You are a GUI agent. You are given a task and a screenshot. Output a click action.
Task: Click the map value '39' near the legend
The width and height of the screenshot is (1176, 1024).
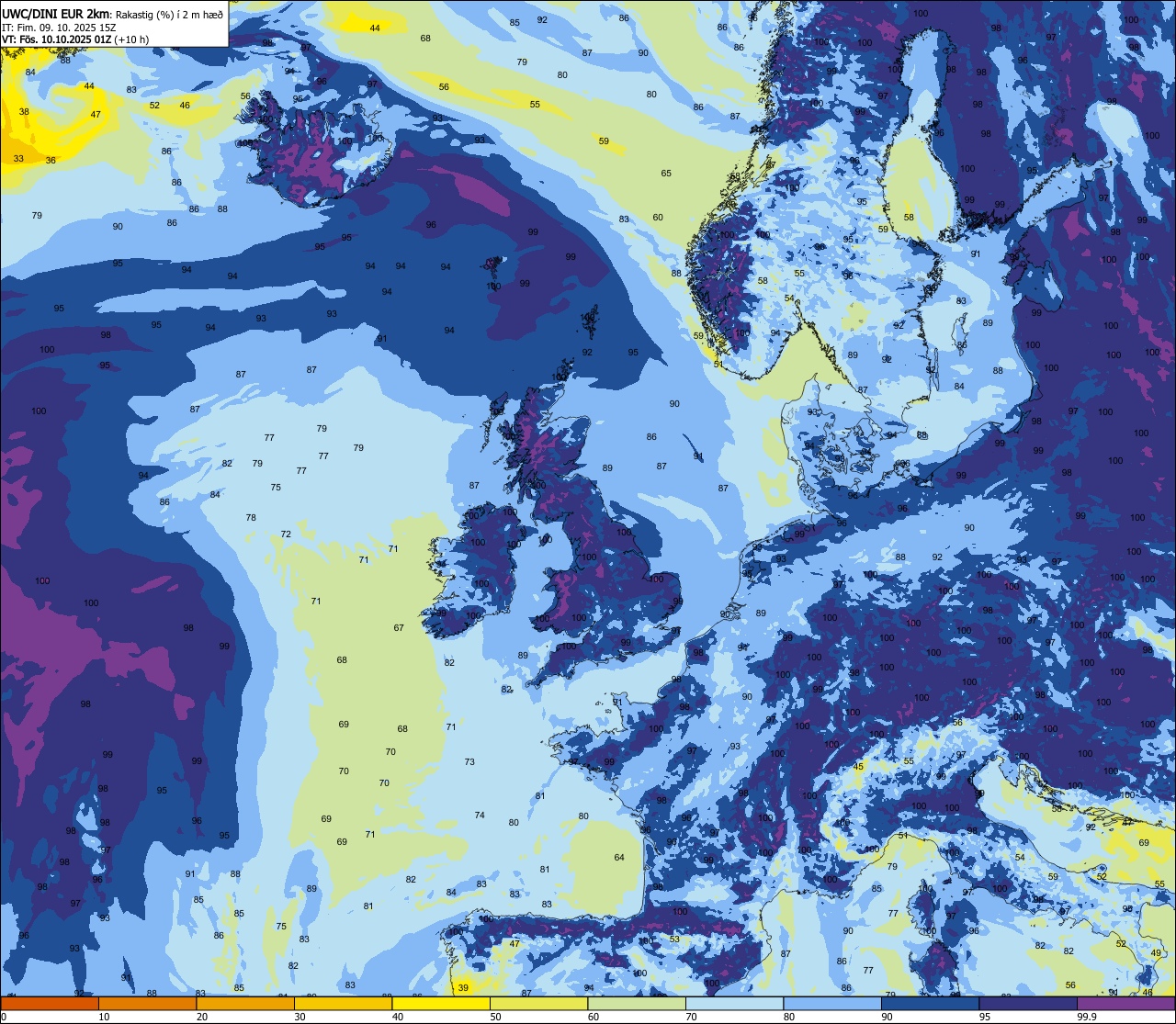463,988
